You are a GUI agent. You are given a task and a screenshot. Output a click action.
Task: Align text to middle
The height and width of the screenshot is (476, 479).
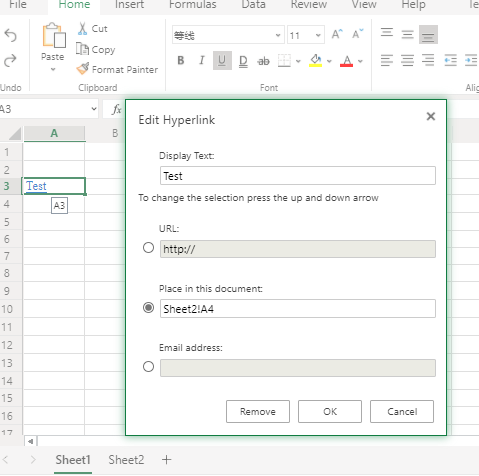point(407,34)
